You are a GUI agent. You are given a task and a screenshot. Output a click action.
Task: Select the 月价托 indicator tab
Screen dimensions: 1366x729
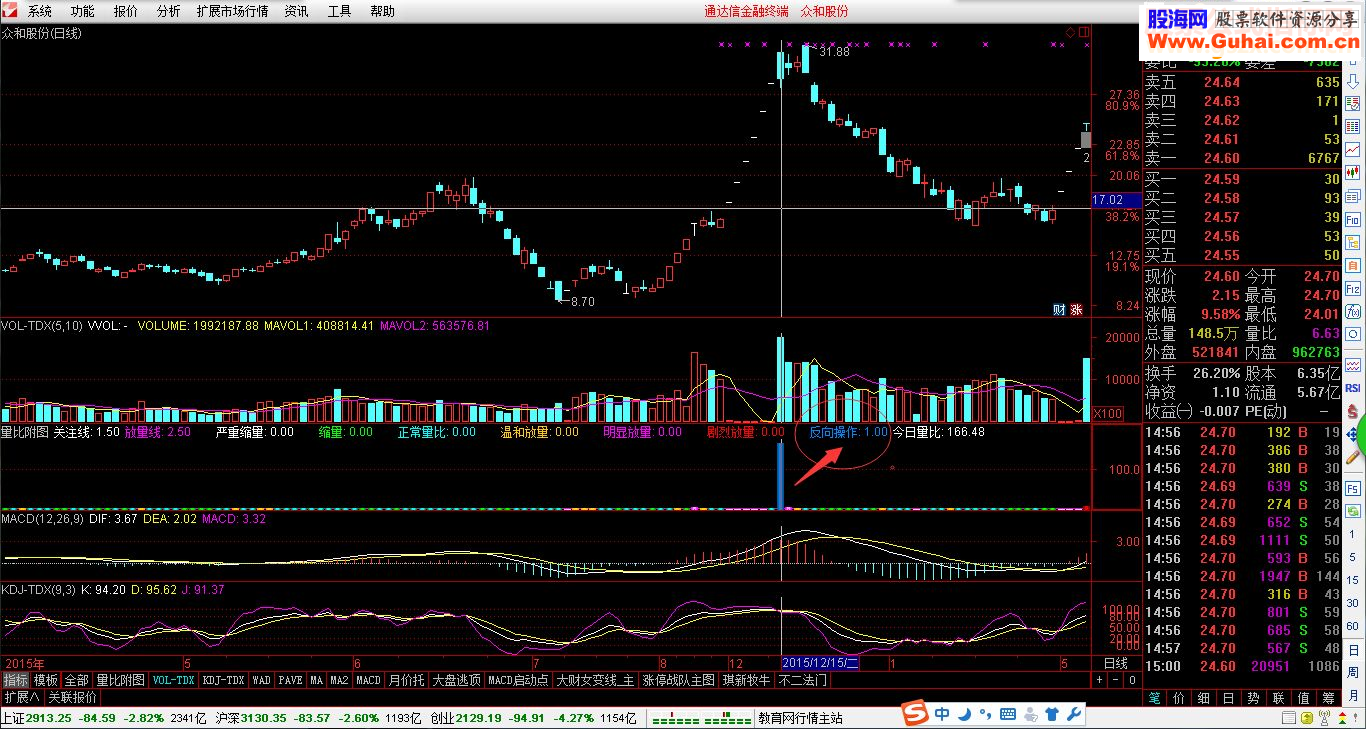(406, 680)
